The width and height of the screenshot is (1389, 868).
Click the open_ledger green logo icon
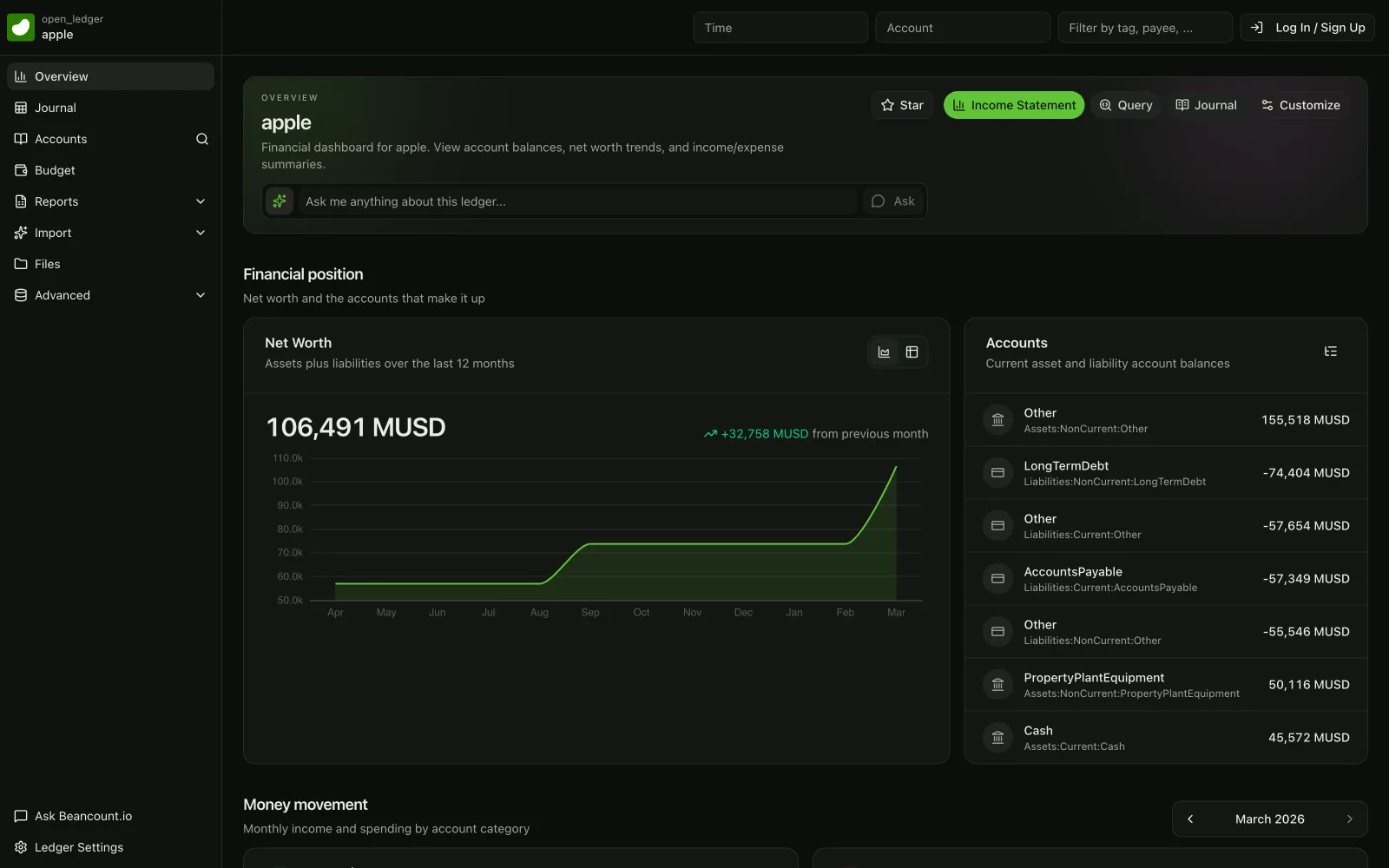[x=21, y=27]
